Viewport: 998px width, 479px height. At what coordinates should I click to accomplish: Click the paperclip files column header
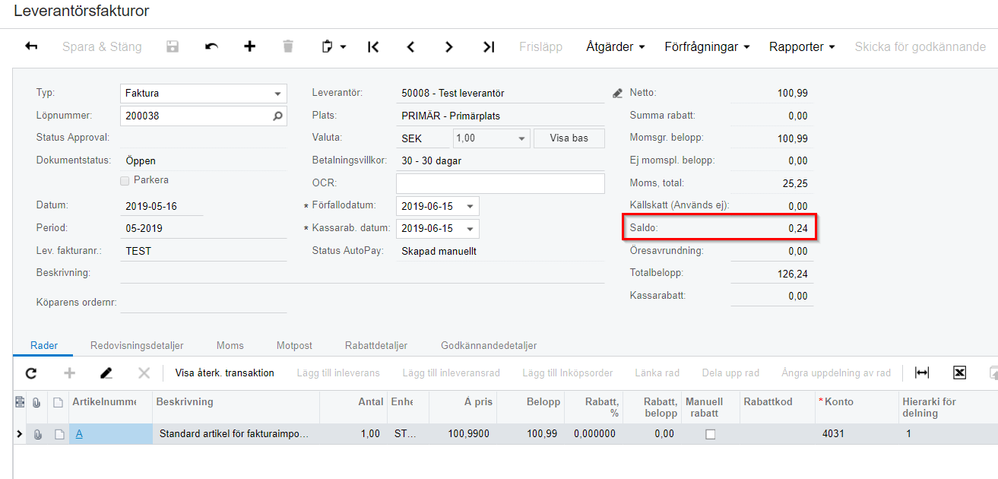point(37,402)
